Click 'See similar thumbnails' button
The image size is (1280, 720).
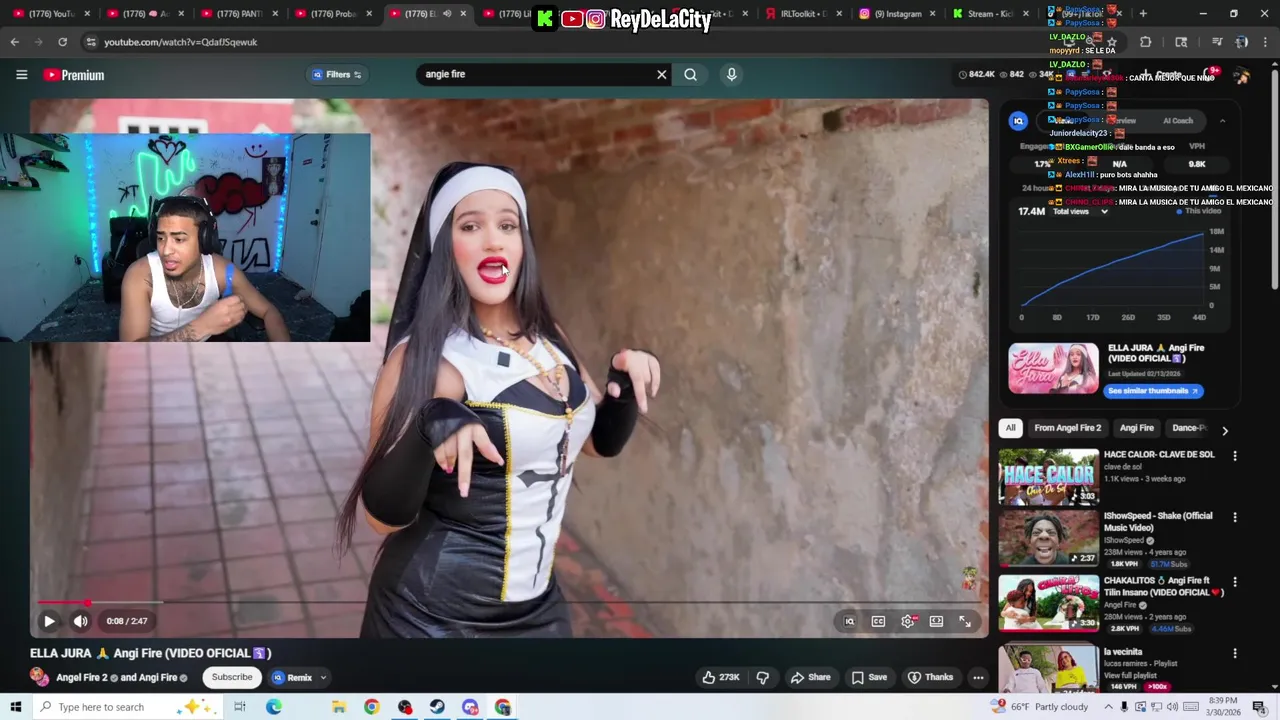tap(1153, 391)
